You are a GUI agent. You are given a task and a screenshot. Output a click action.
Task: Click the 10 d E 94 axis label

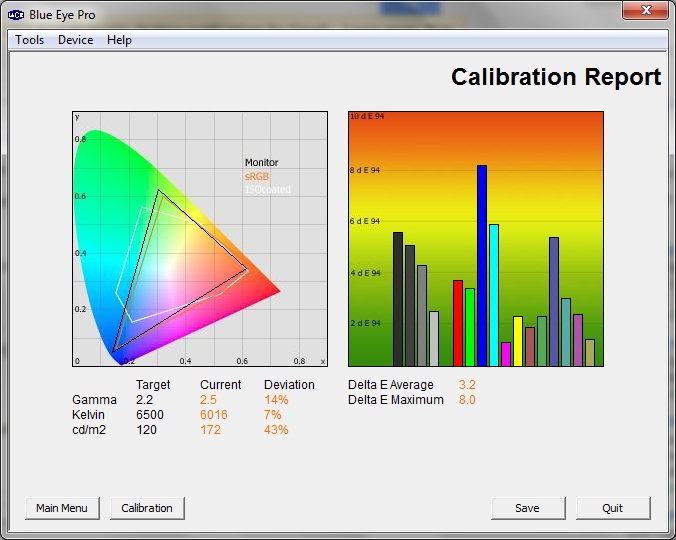[x=367, y=116]
